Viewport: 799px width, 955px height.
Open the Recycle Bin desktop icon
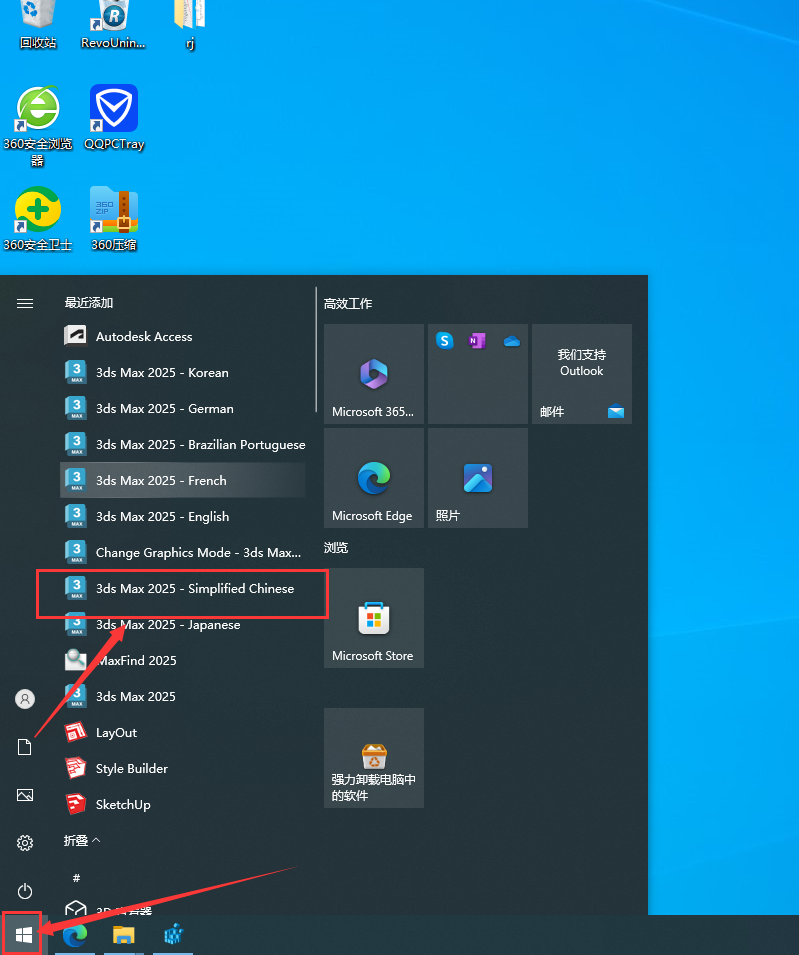pos(38,24)
